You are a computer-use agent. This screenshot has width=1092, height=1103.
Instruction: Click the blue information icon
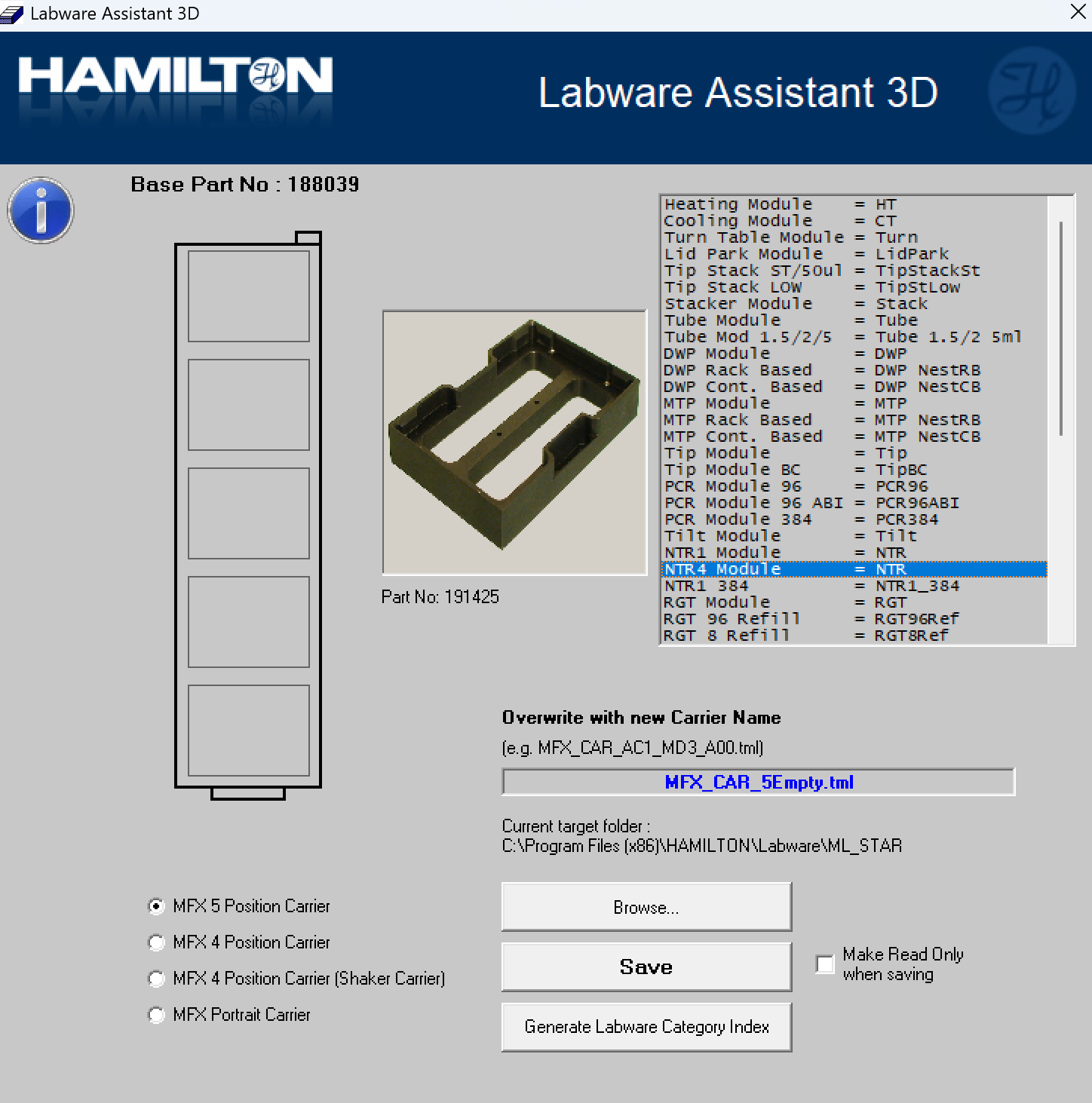pyautogui.click(x=41, y=210)
